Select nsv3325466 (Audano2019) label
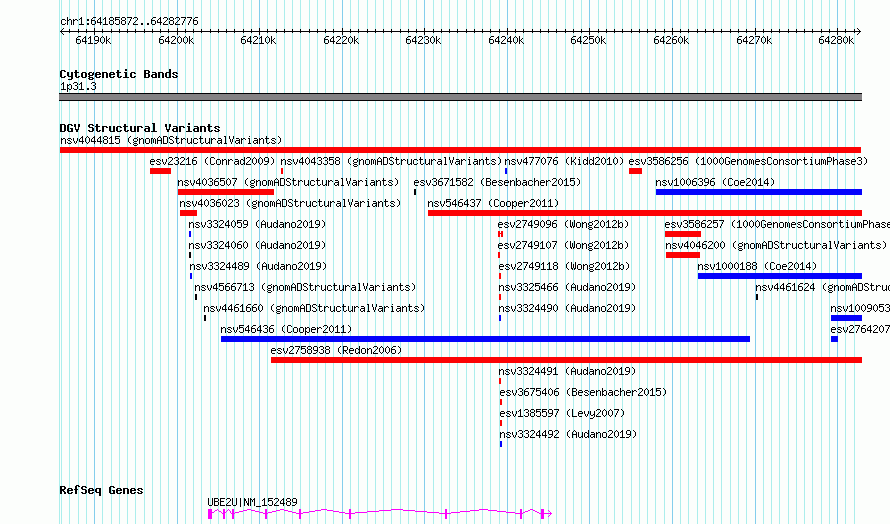This screenshot has height=524, width=890. [x=567, y=287]
